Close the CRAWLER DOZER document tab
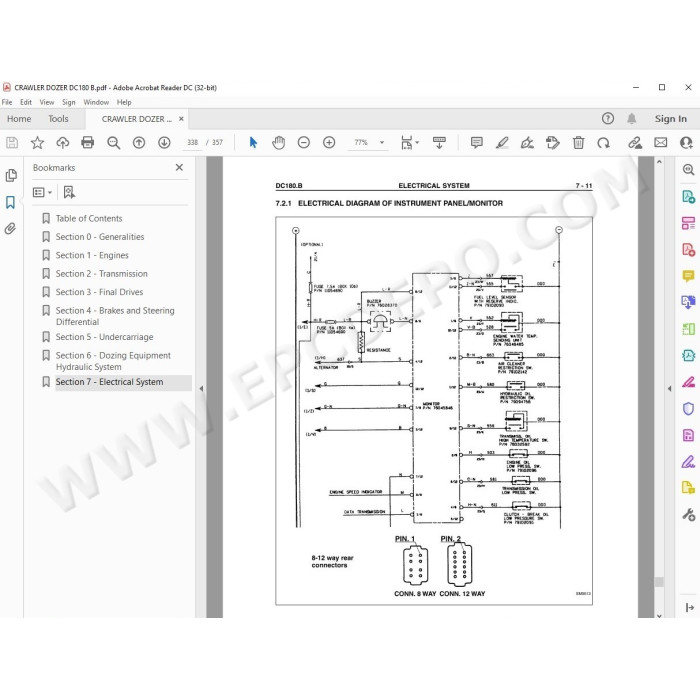The image size is (700, 700). pos(181,119)
